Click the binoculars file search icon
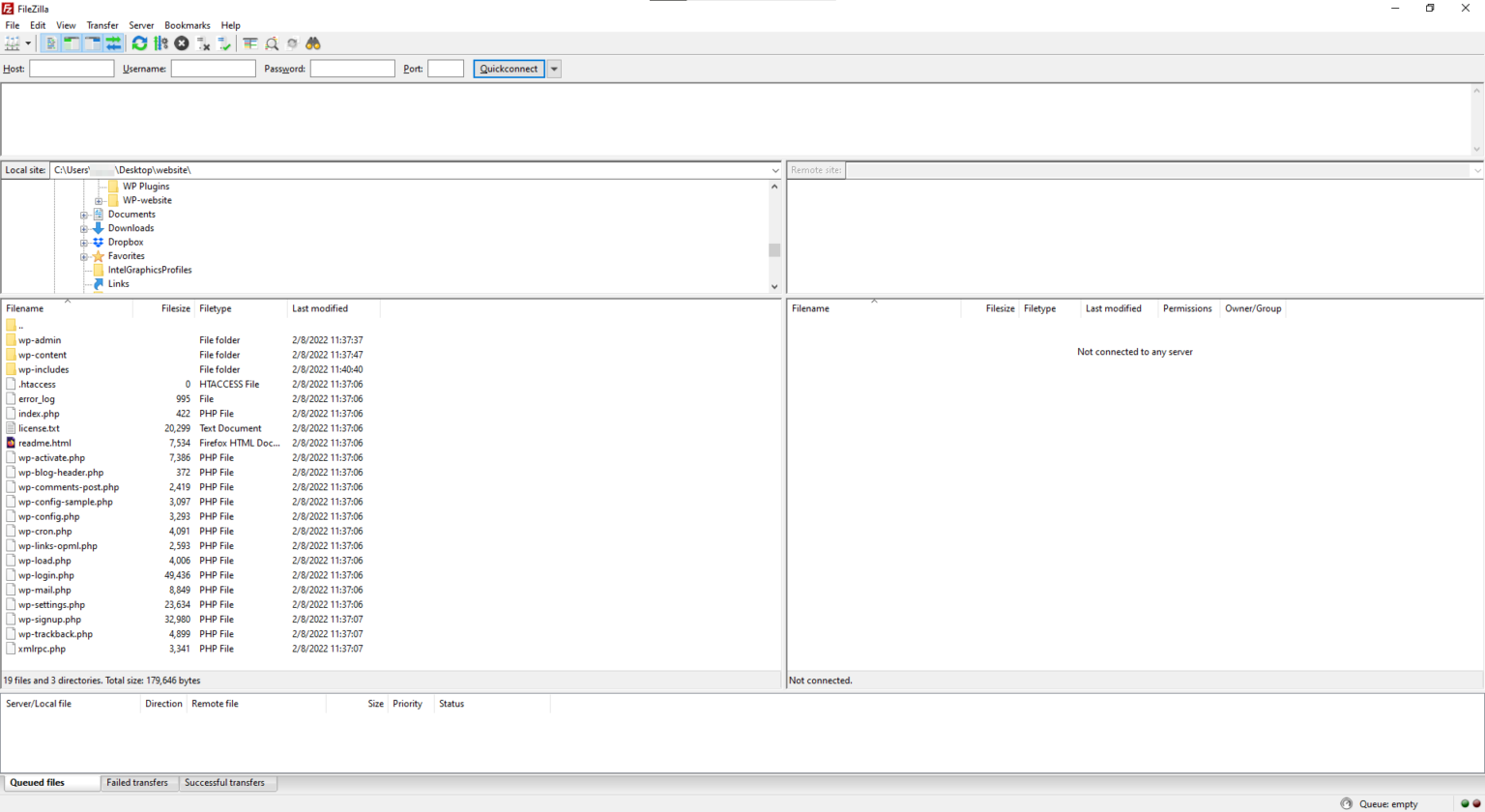The image size is (1485, 812). tap(313, 43)
